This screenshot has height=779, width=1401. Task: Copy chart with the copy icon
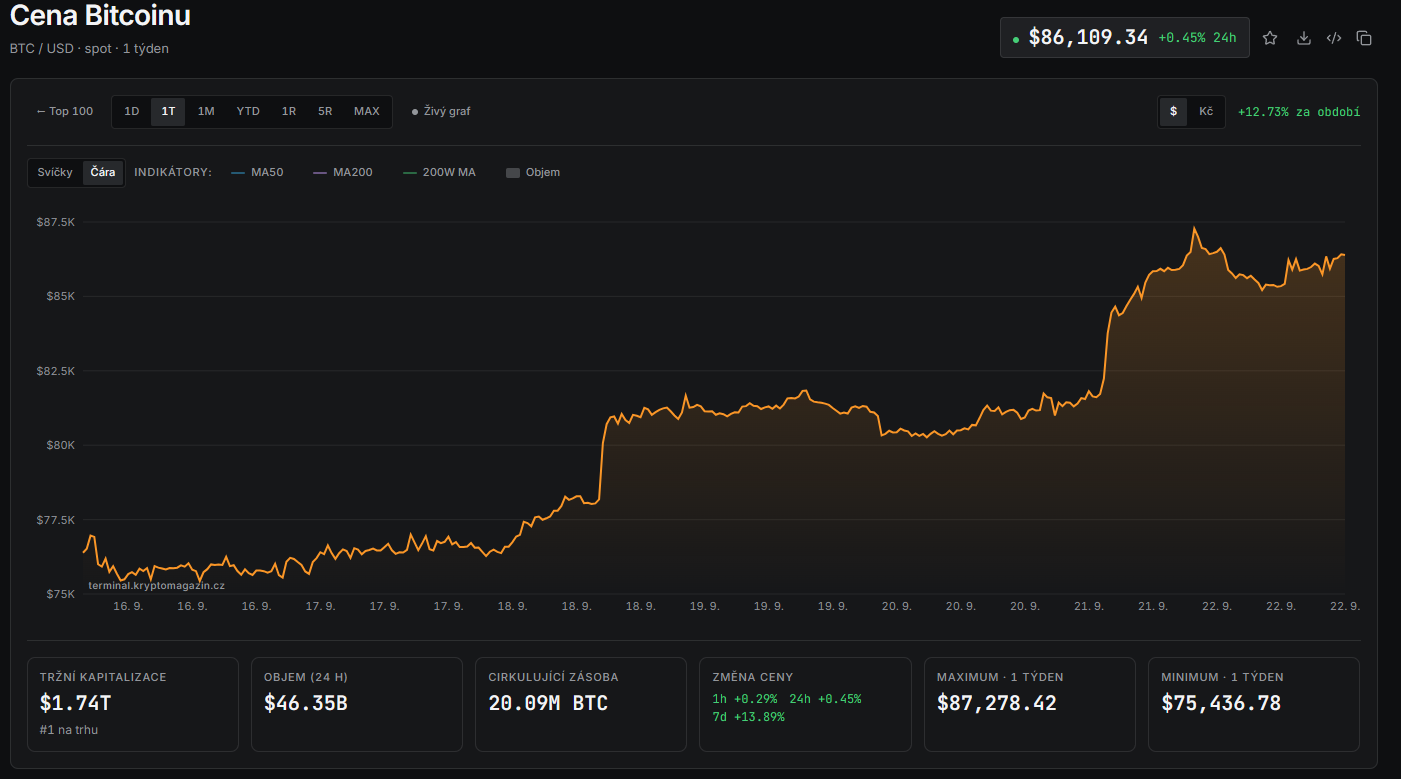point(1364,38)
